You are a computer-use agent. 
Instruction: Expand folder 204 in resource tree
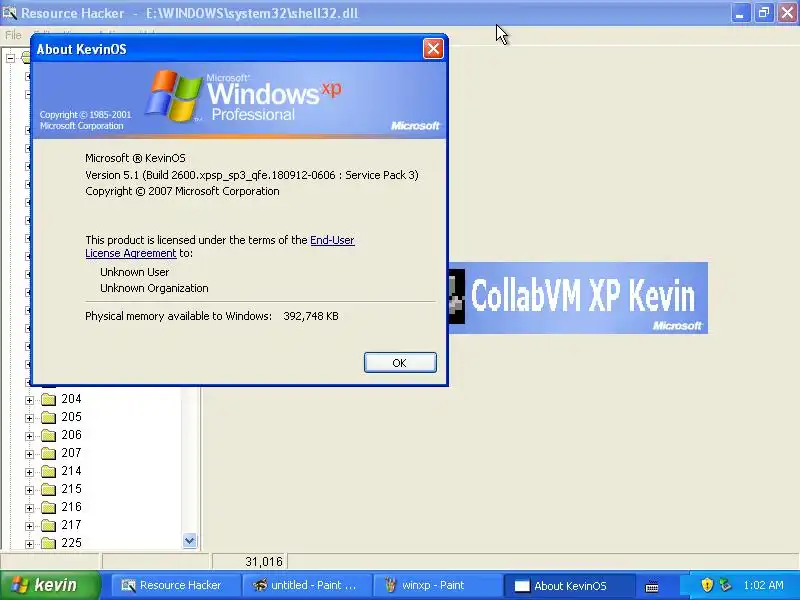tap(30, 401)
